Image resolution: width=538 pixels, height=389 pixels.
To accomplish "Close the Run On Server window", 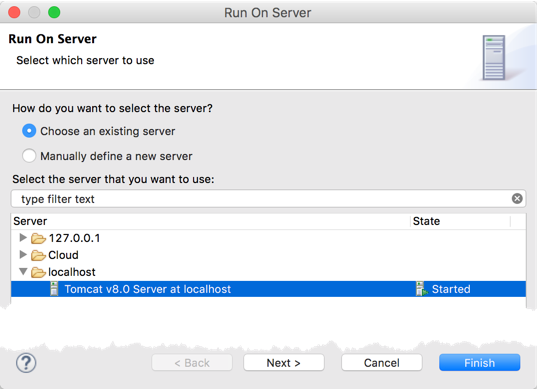I will point(14,13).
